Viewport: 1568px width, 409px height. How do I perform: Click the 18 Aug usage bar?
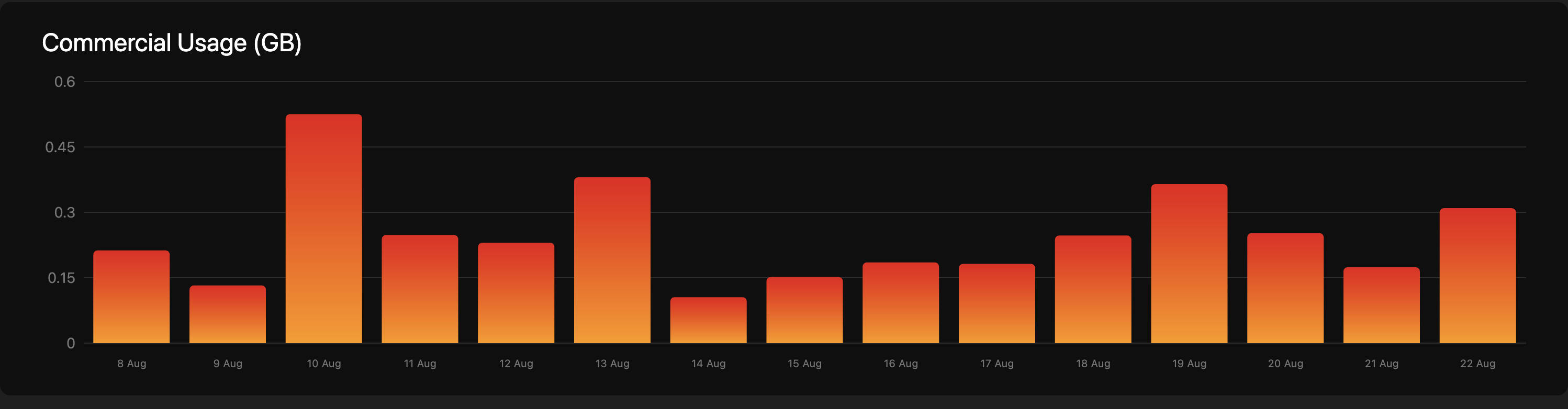[x=1093, y=290]
